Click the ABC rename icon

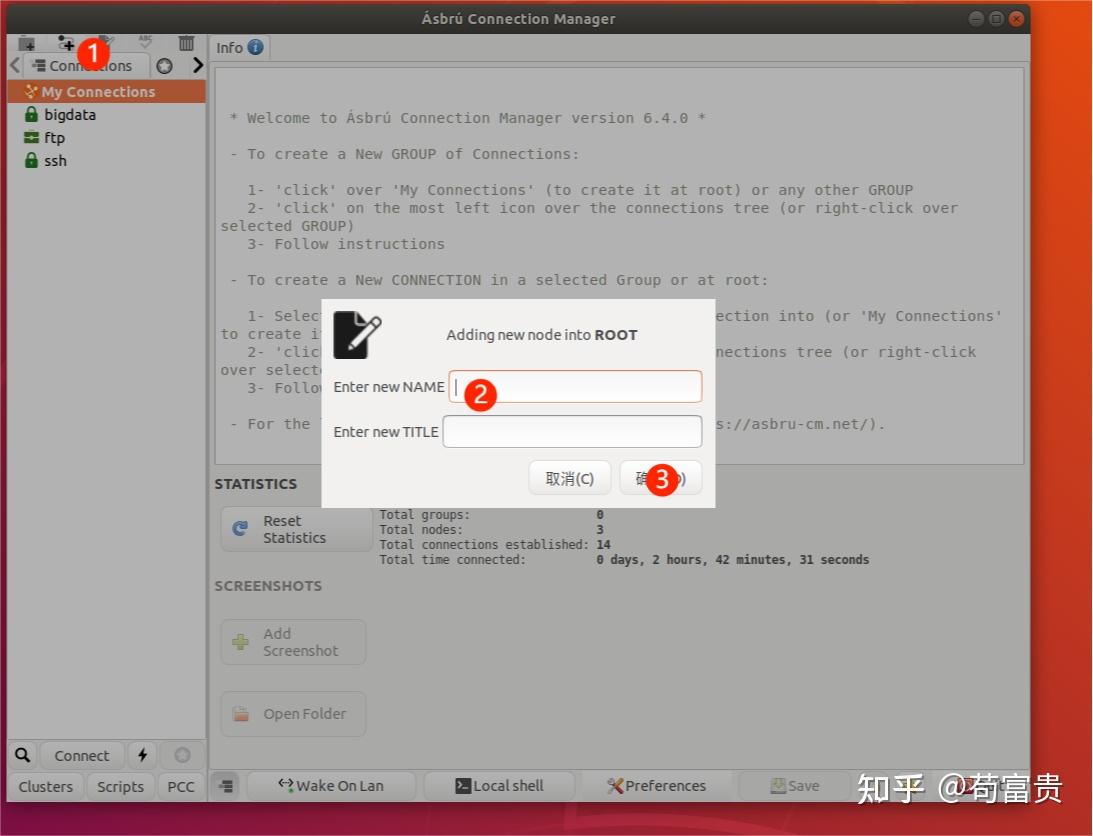[145, 43]
